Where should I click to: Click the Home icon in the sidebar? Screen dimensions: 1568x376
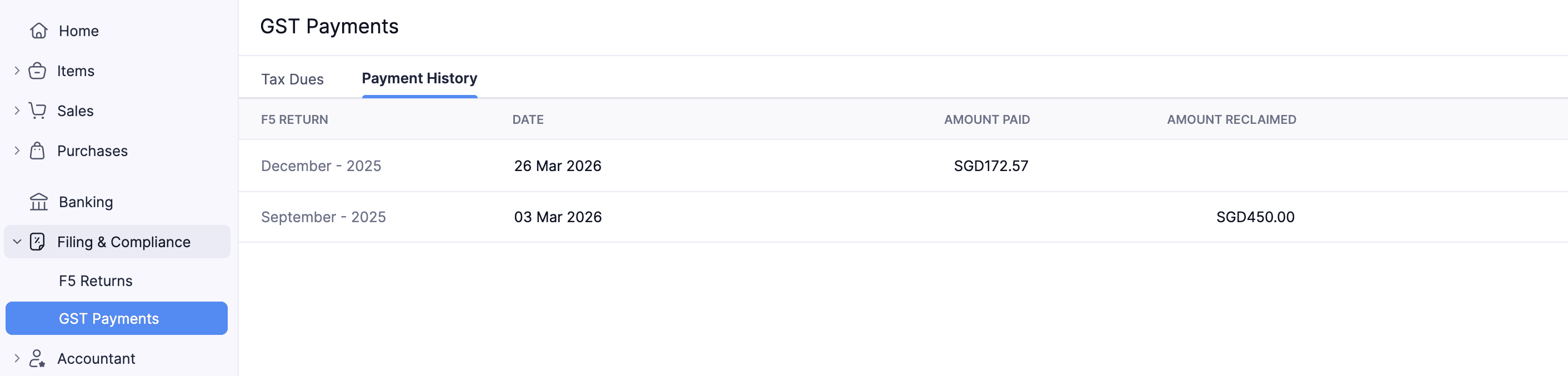click(x=38, y=31)
